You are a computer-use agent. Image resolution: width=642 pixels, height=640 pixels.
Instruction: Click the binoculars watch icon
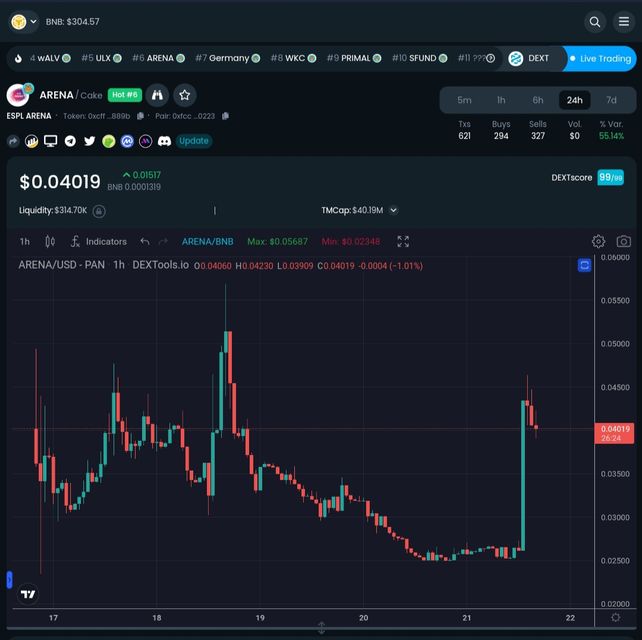click(157, 95)
